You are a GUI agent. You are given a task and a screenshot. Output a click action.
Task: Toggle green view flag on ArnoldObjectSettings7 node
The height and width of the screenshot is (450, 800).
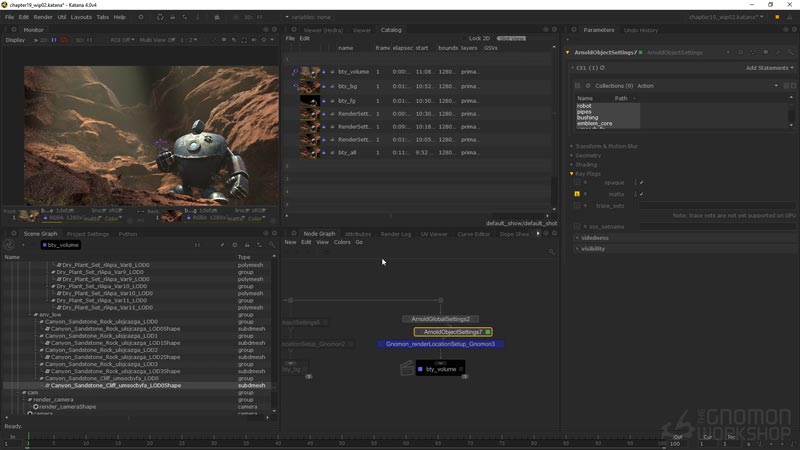pos(488,332)
